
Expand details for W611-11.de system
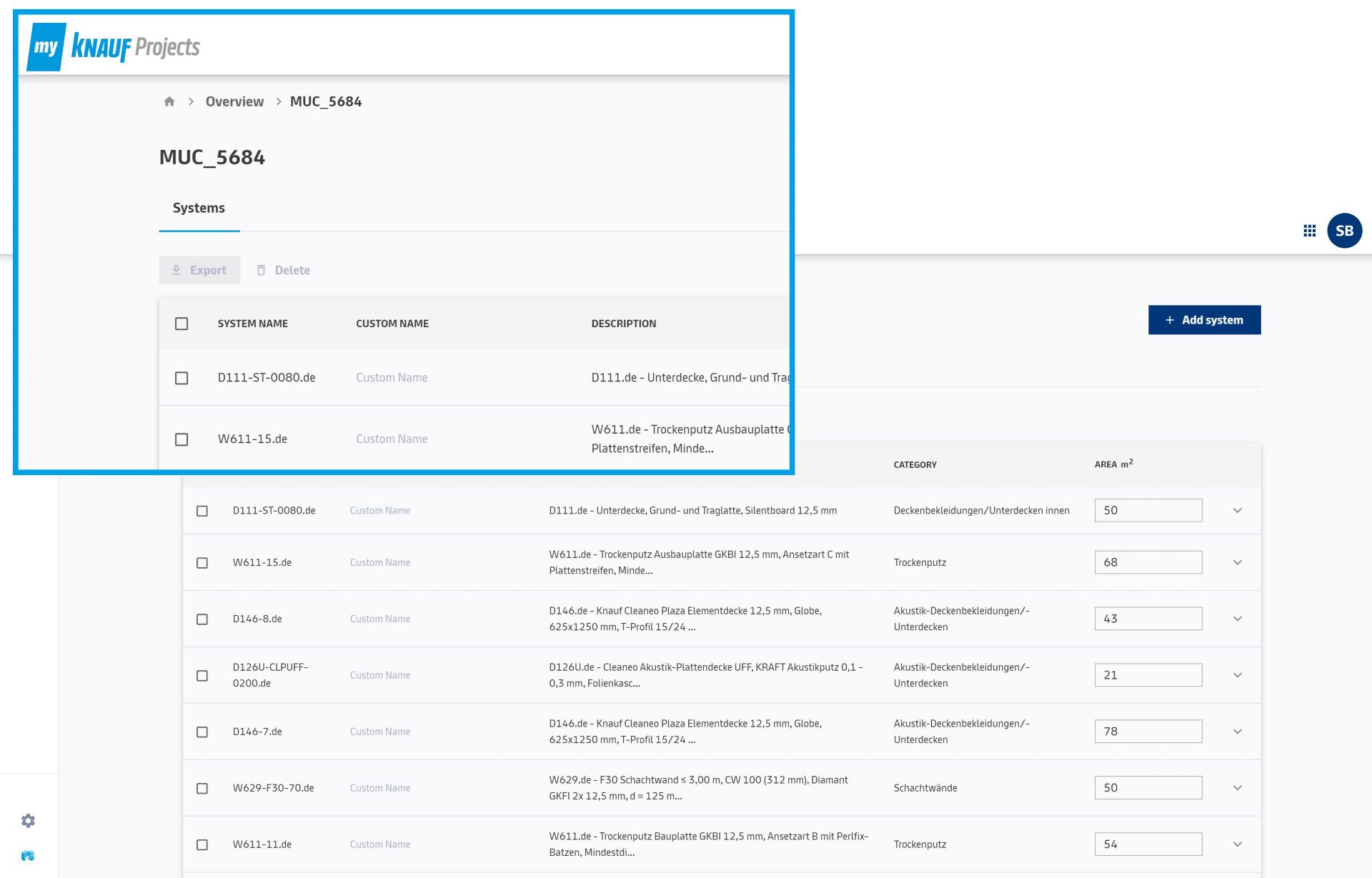click(x=1237, y=844)
